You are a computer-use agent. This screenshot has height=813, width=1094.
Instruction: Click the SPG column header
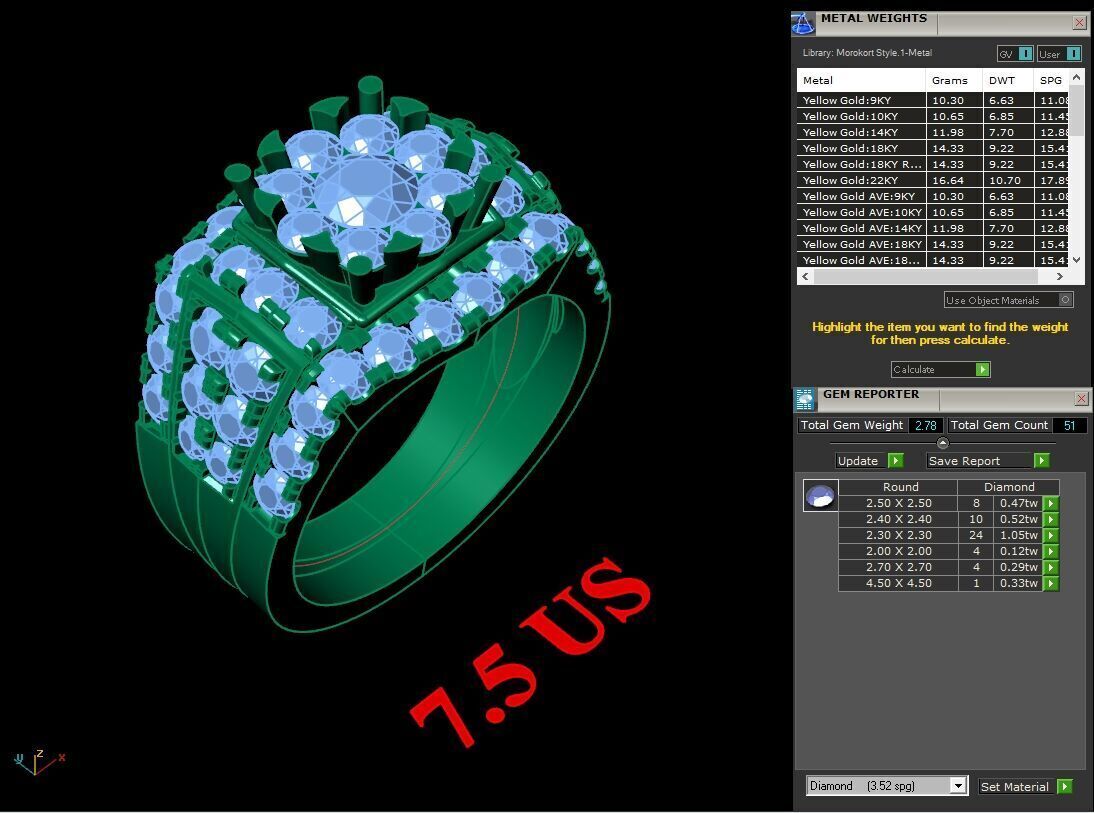coord(1051,80)
